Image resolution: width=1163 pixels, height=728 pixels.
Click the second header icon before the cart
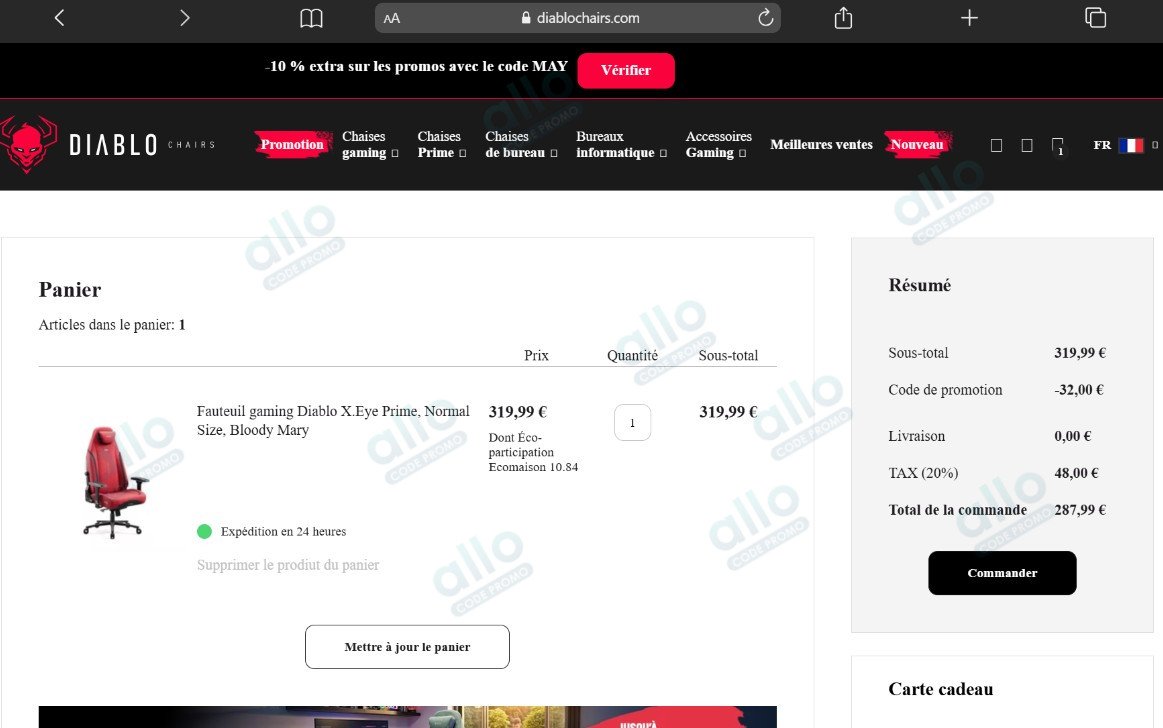point(1027,145)
